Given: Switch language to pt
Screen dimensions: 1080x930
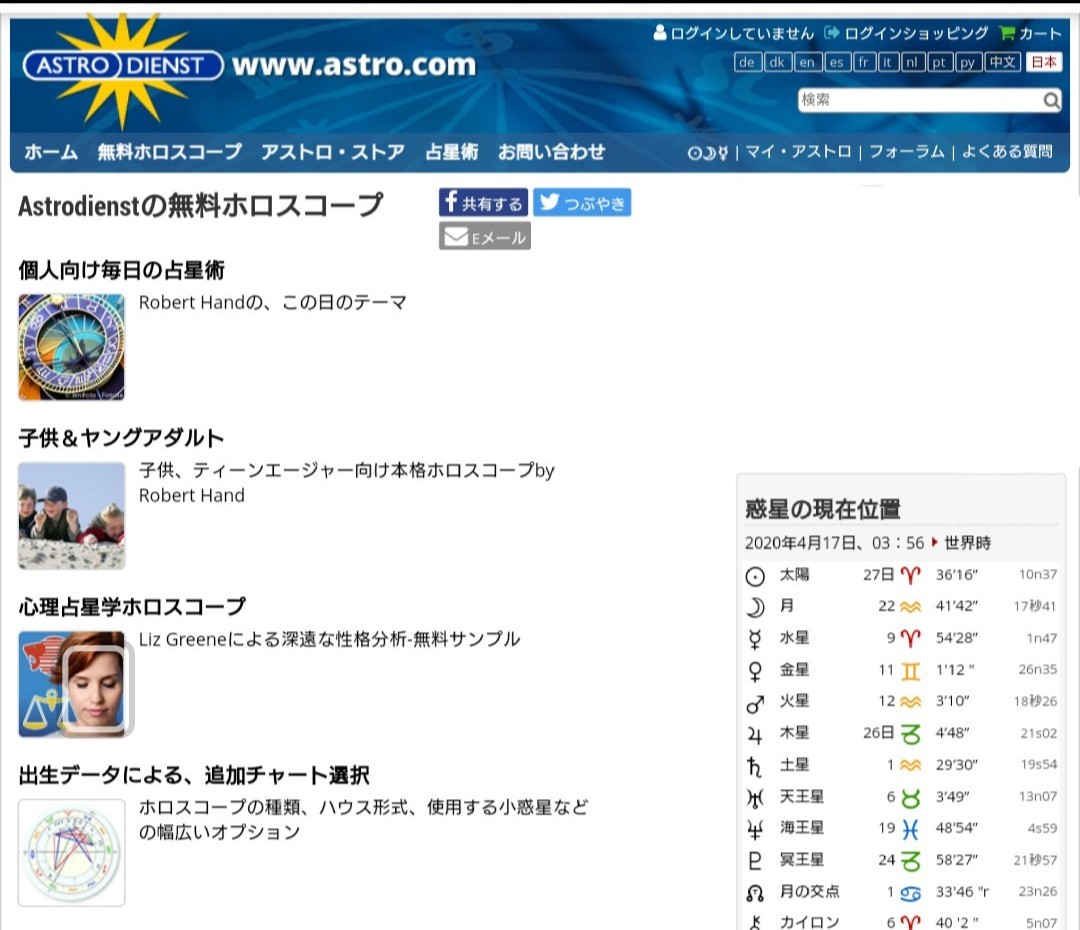Looking at the screenshot, I should tap(938, 62).
